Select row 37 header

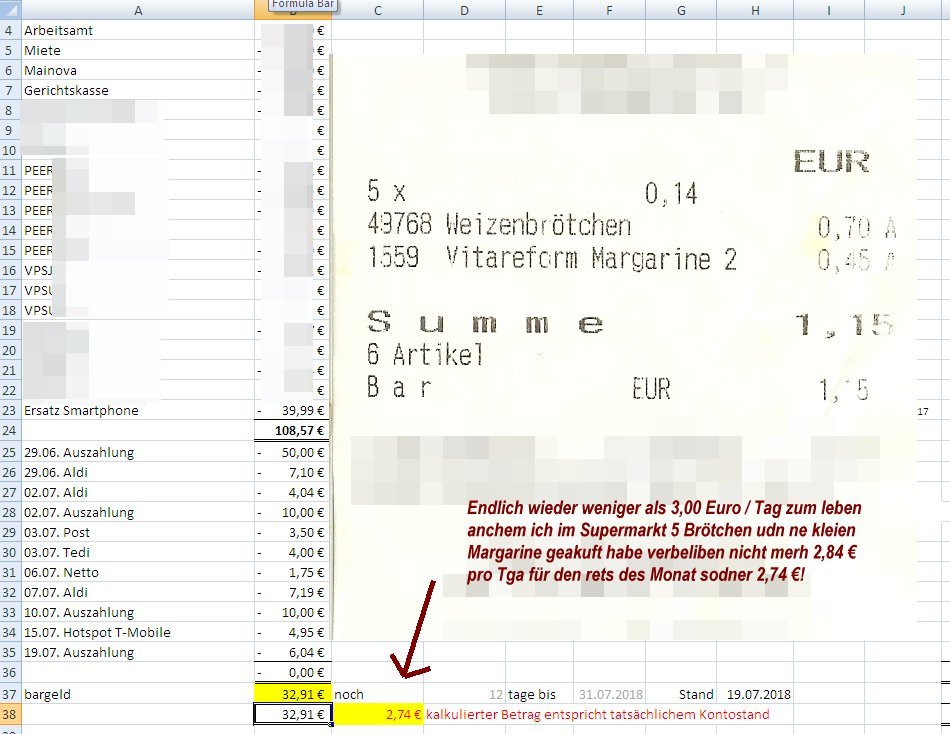tap(9, 693)
